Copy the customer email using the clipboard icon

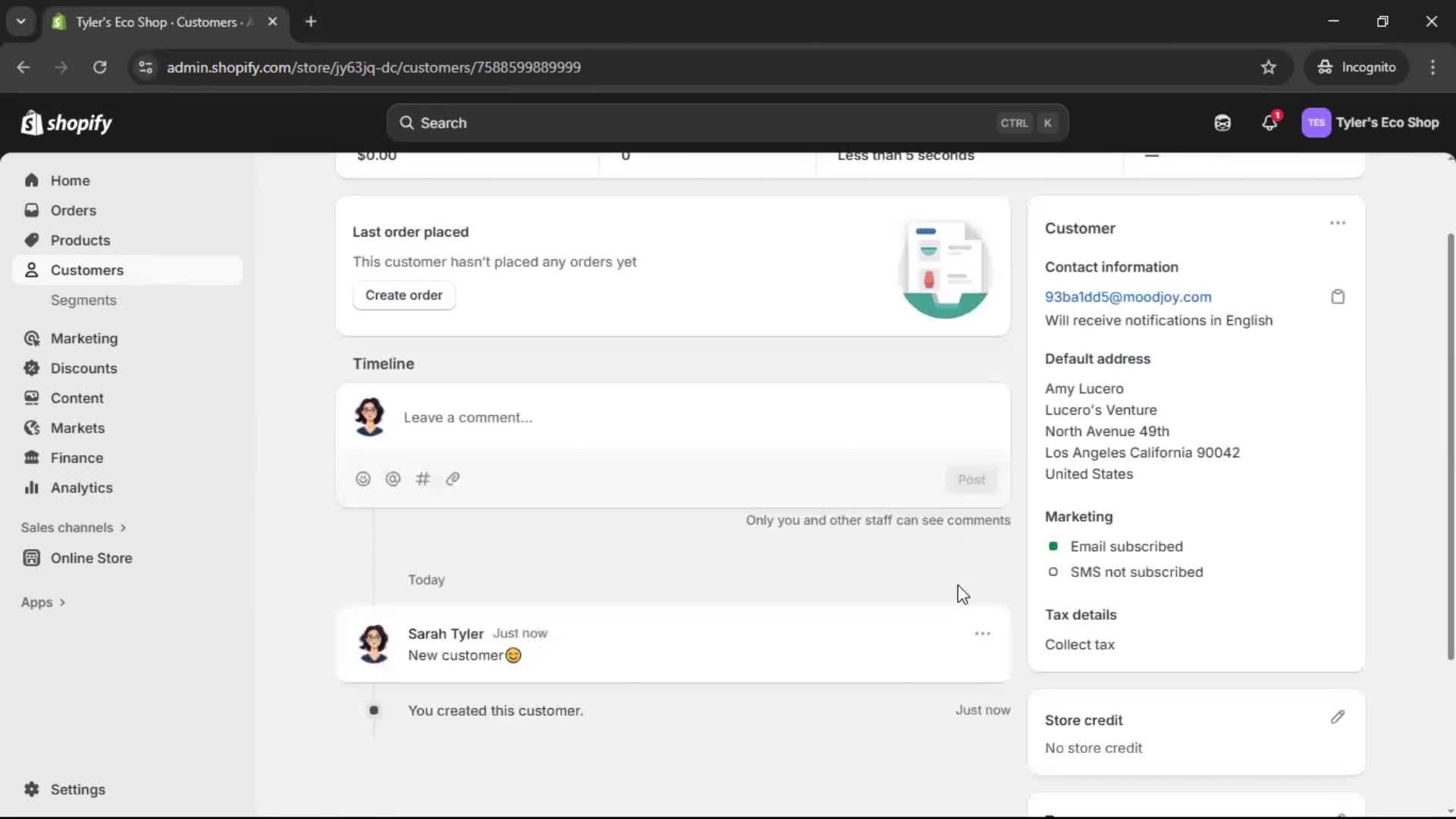click(1338, 297)
